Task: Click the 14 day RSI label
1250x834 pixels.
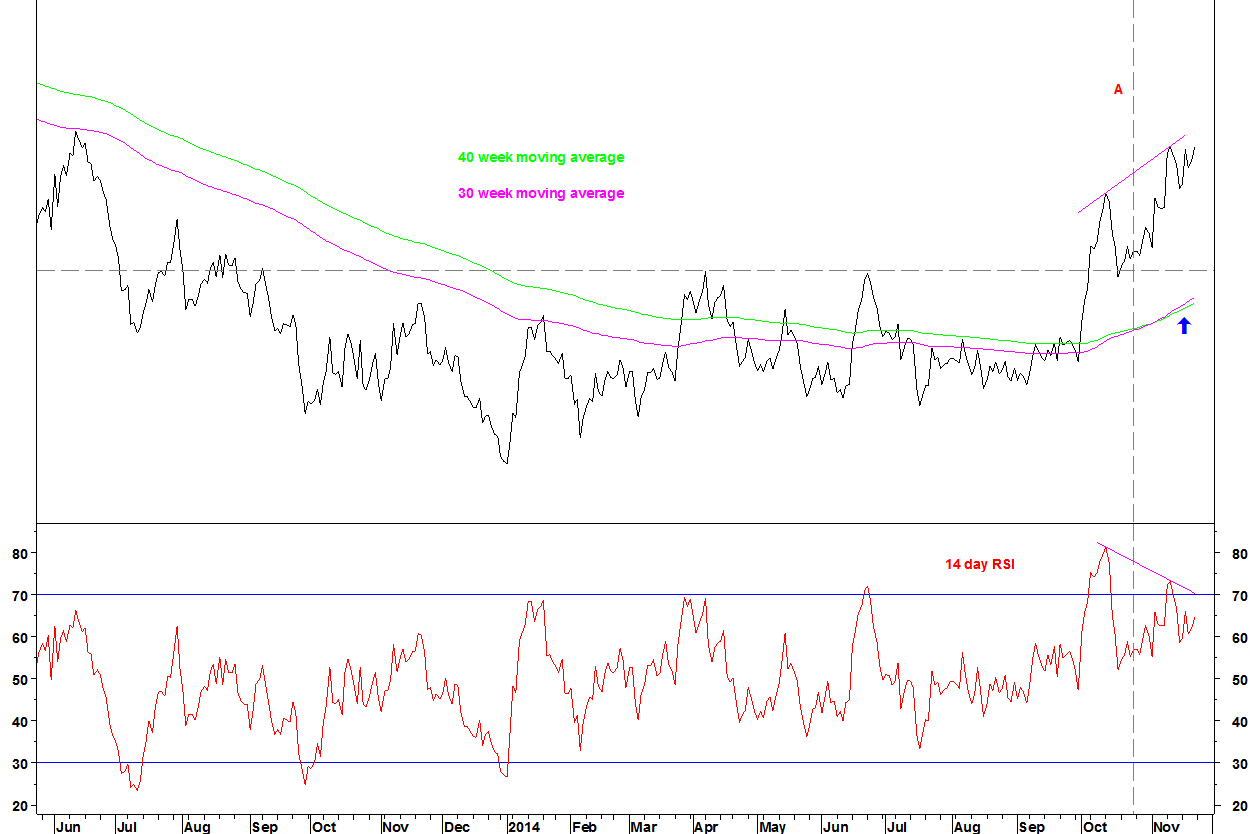Action: [x=980, y=565]
